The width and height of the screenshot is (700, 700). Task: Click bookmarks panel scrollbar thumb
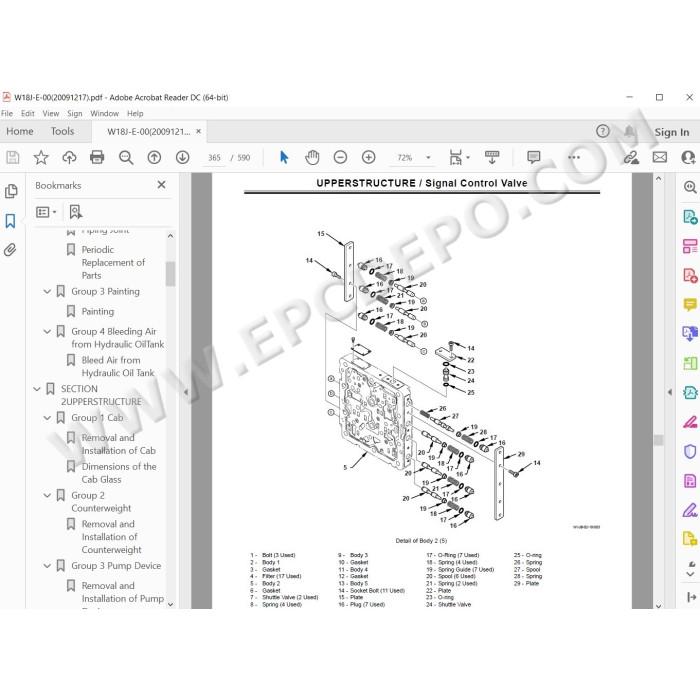coord(170,274)
